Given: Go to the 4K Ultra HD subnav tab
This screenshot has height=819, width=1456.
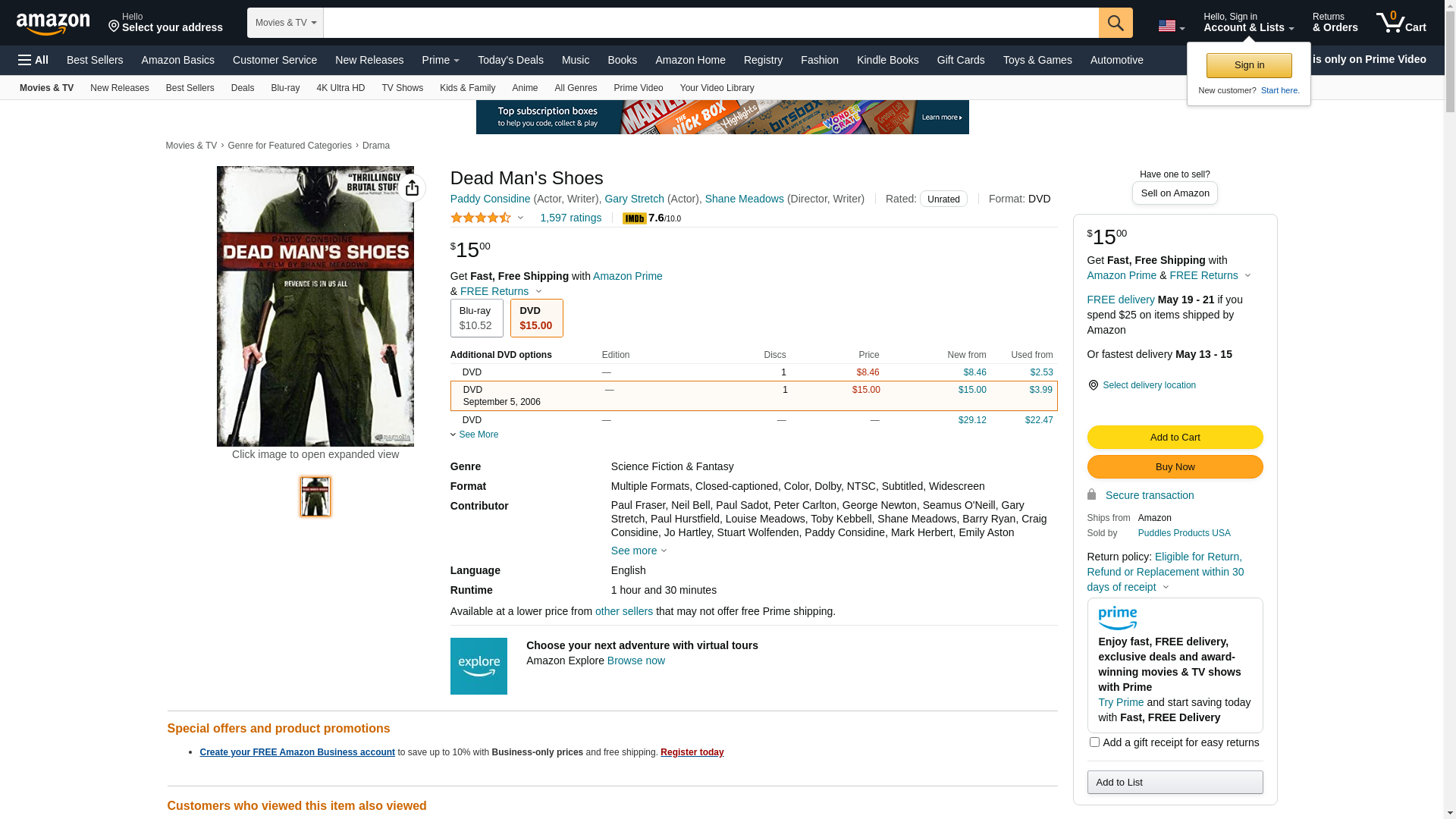Looking at the screenshot, I should click(x=340, y=88).
